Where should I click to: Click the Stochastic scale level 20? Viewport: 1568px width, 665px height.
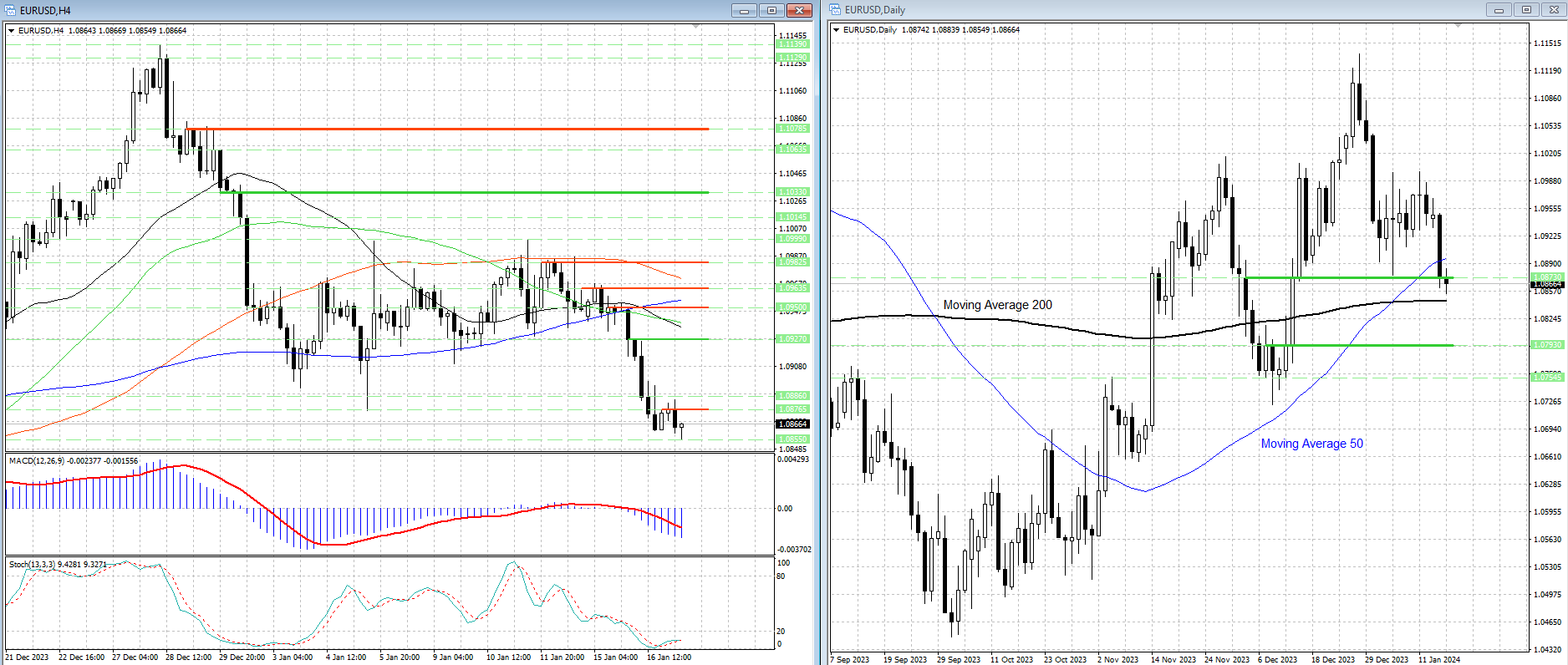click(x=781, y=632)
